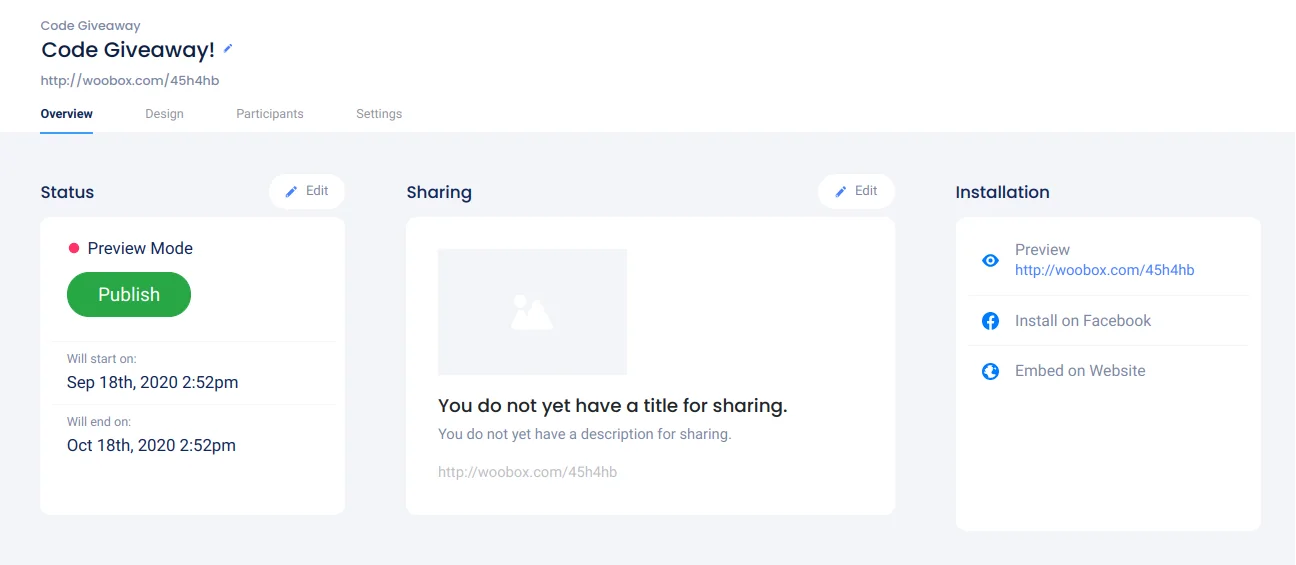Select Install on Facebook
1296x565 pixels.
point(1082,321)
